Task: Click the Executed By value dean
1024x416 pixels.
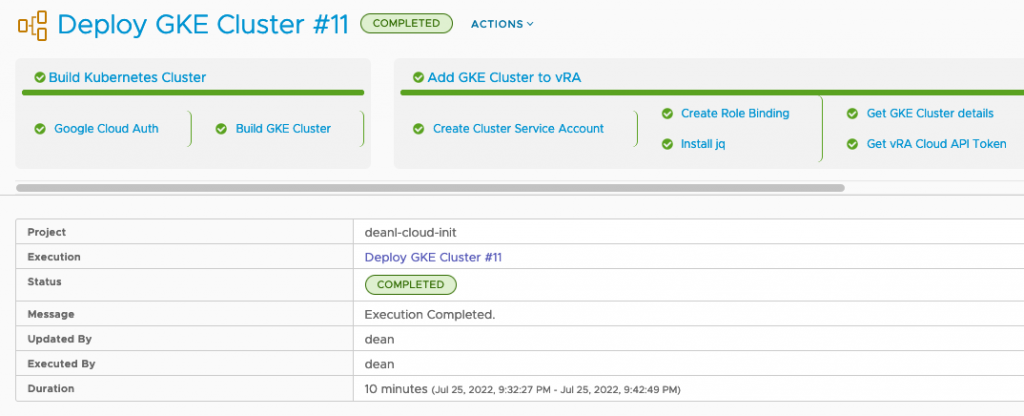Action: coord(379,364)
